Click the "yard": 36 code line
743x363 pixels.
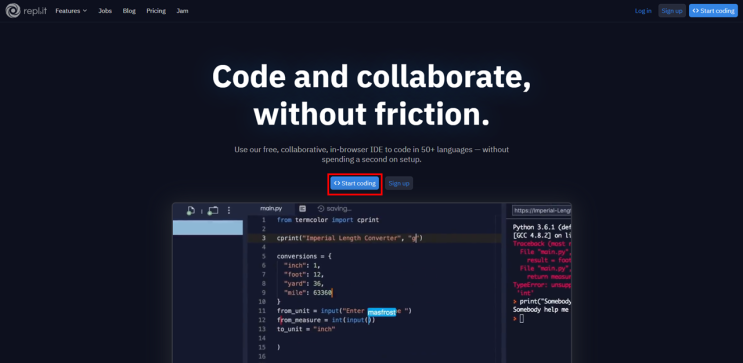pos(304,283)
